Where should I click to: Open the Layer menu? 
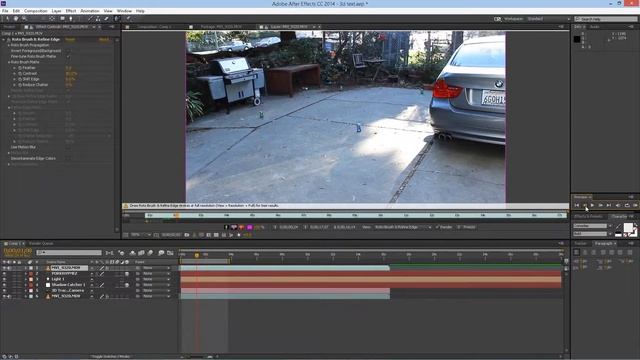point(56,11)
